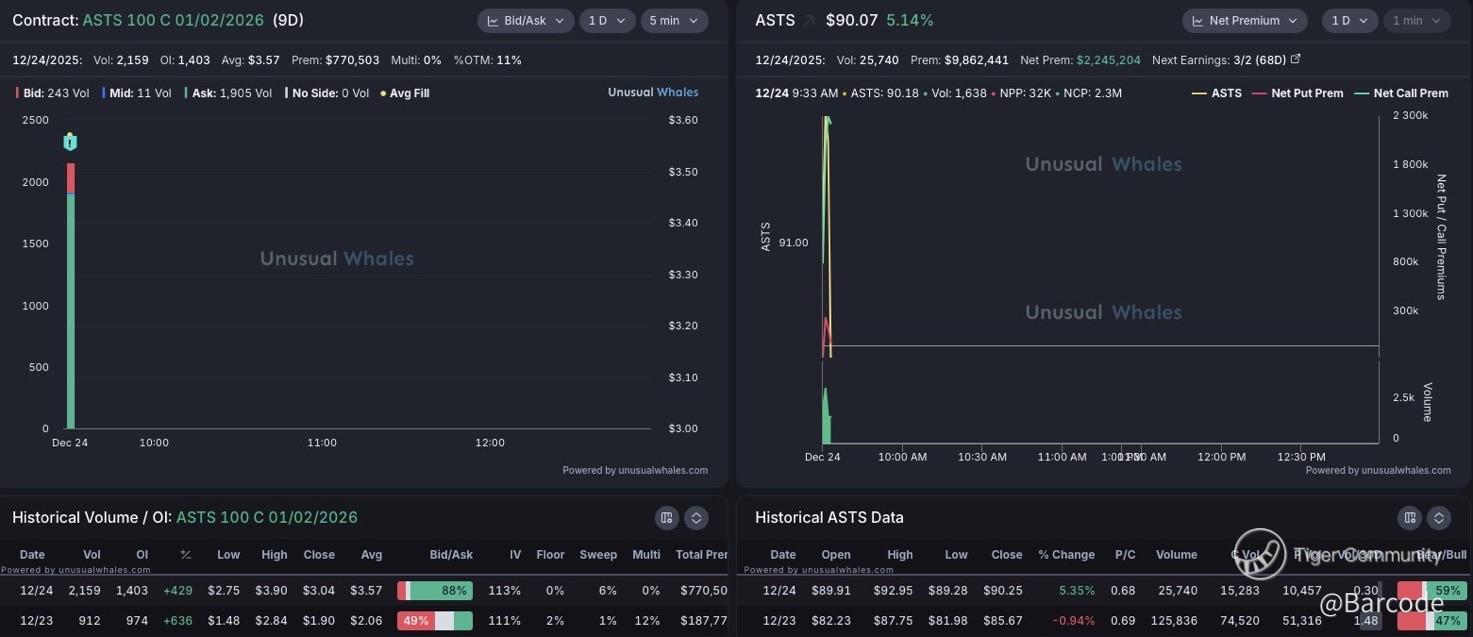The height and width of the screenshot is (637, 1473).
Task: Click the Tiger Community logo watermark
Action: 1260,554
